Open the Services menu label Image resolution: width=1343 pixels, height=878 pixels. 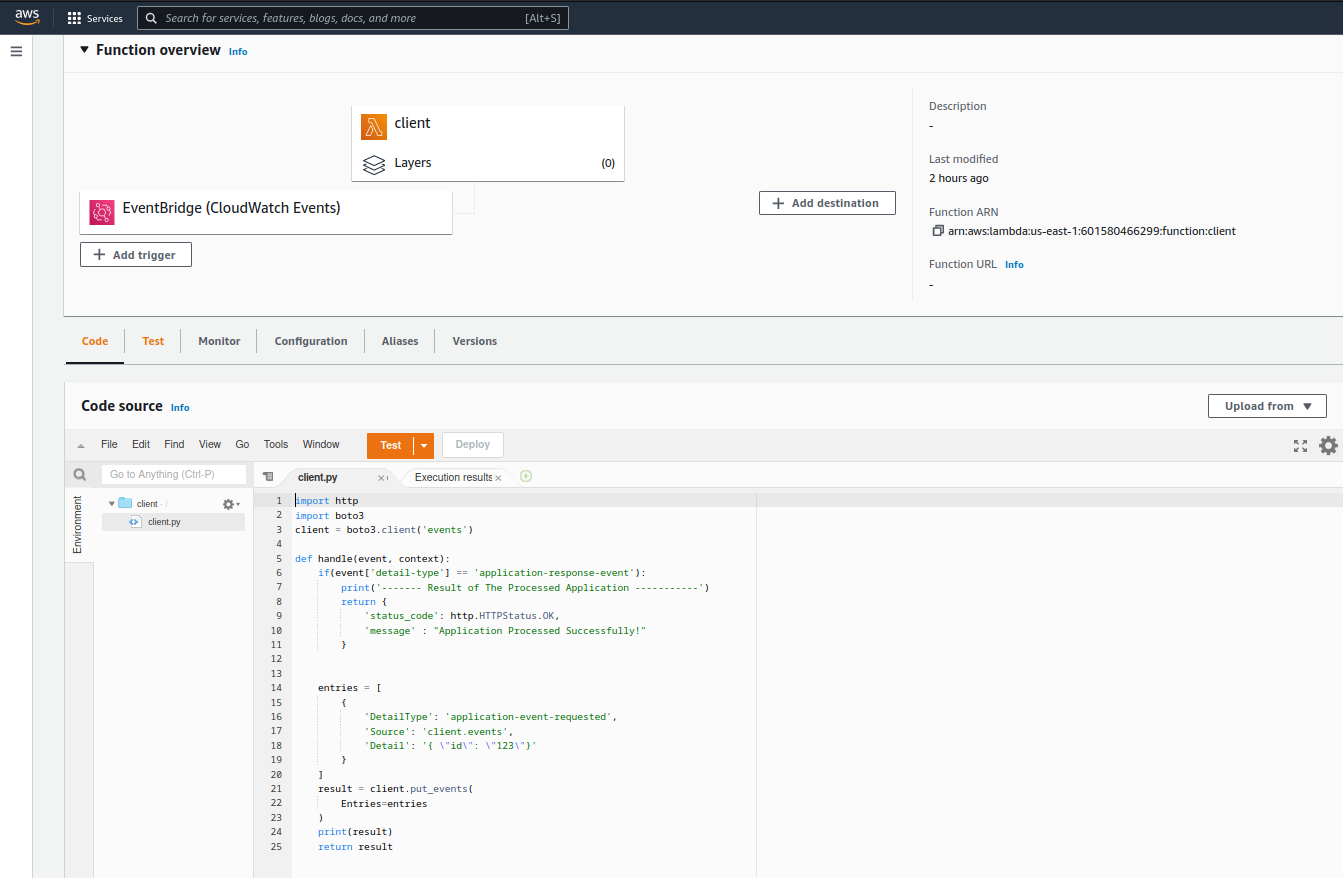click(x=105, y=18)
